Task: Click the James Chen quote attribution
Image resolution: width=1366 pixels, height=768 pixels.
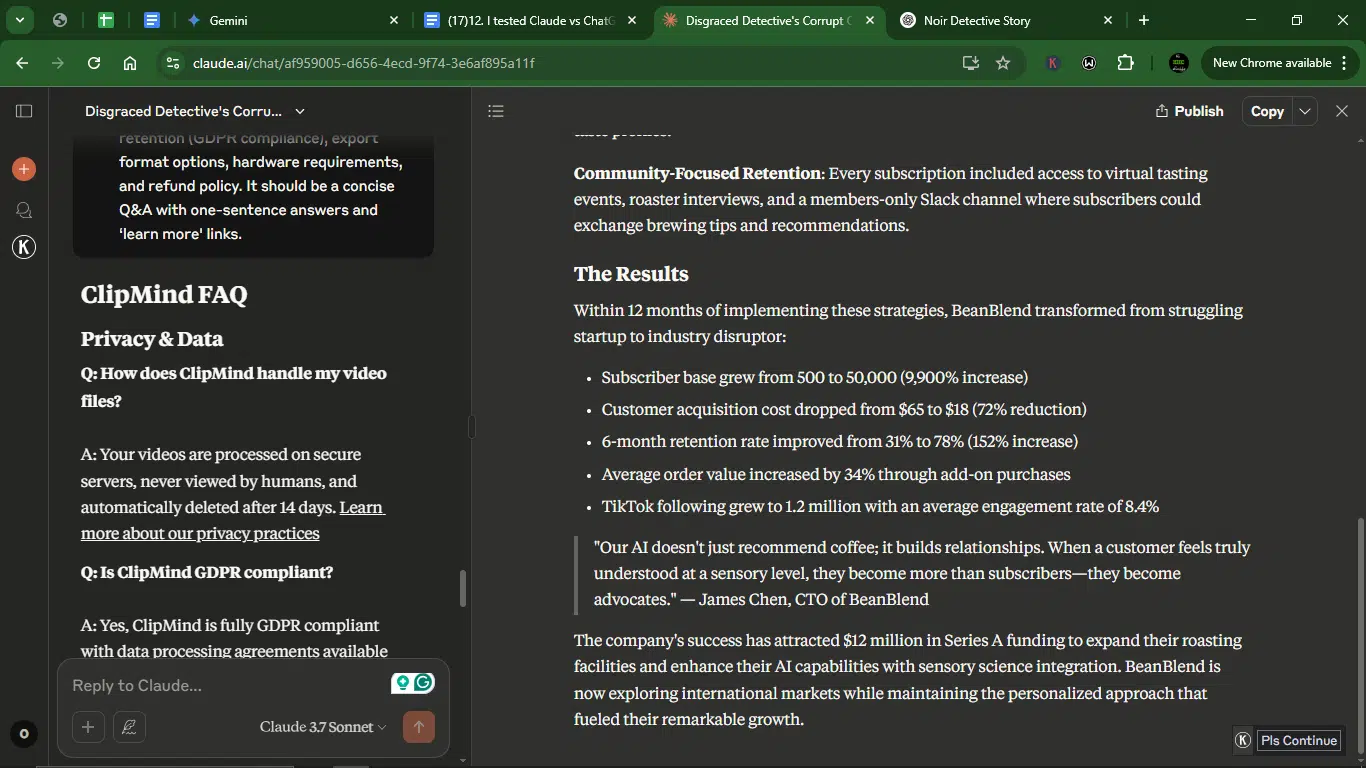Action: [x=804, y=599]
